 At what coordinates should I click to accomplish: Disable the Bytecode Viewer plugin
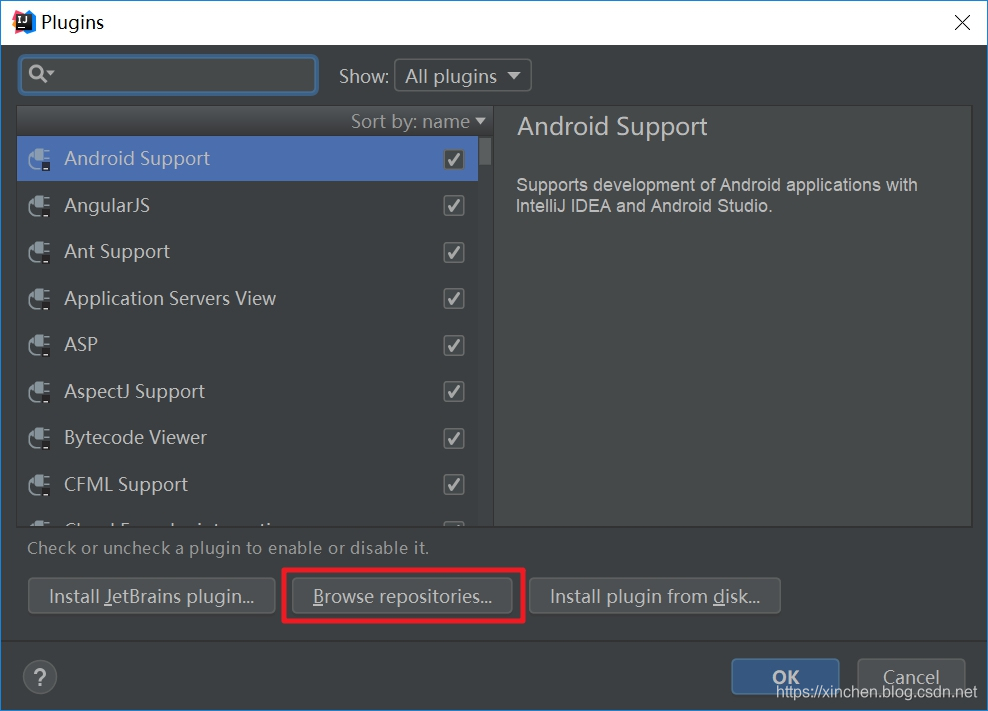(x=454, y=438)
